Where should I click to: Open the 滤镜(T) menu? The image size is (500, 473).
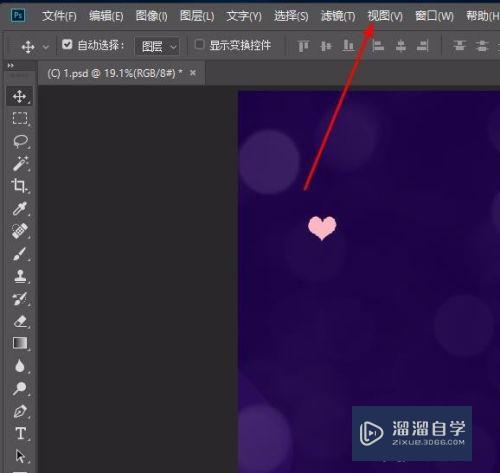[x=338, y=16]
